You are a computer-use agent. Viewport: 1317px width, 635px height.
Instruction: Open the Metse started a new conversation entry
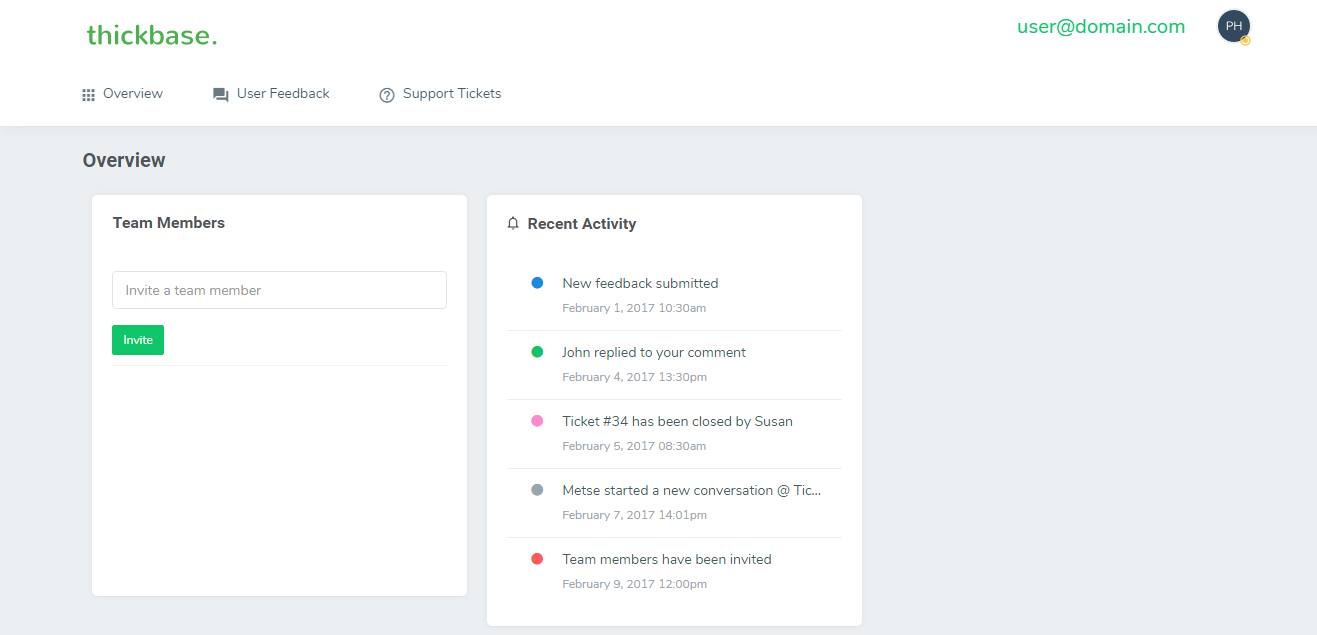691,491
